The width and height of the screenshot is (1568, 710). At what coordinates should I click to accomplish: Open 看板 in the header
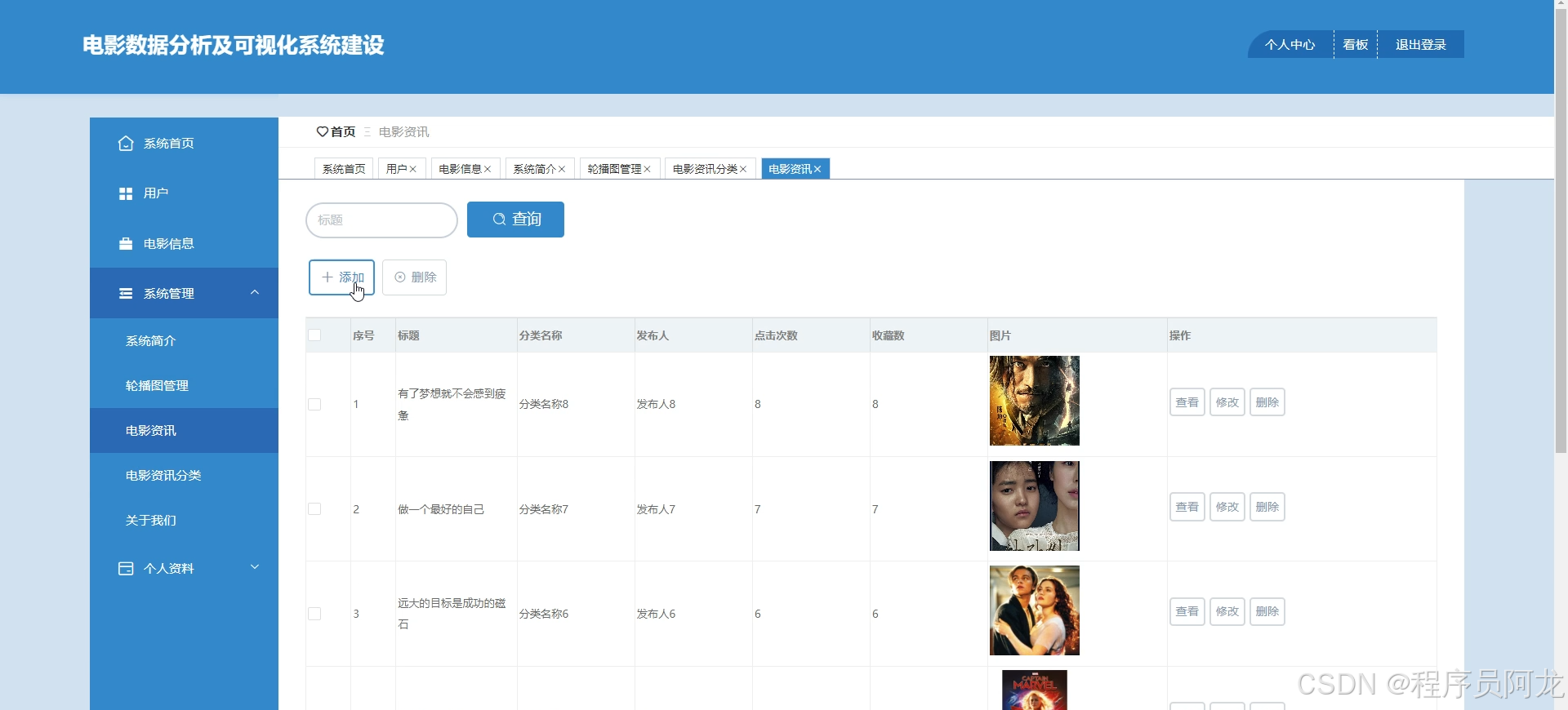click(x=1356, y=45)
